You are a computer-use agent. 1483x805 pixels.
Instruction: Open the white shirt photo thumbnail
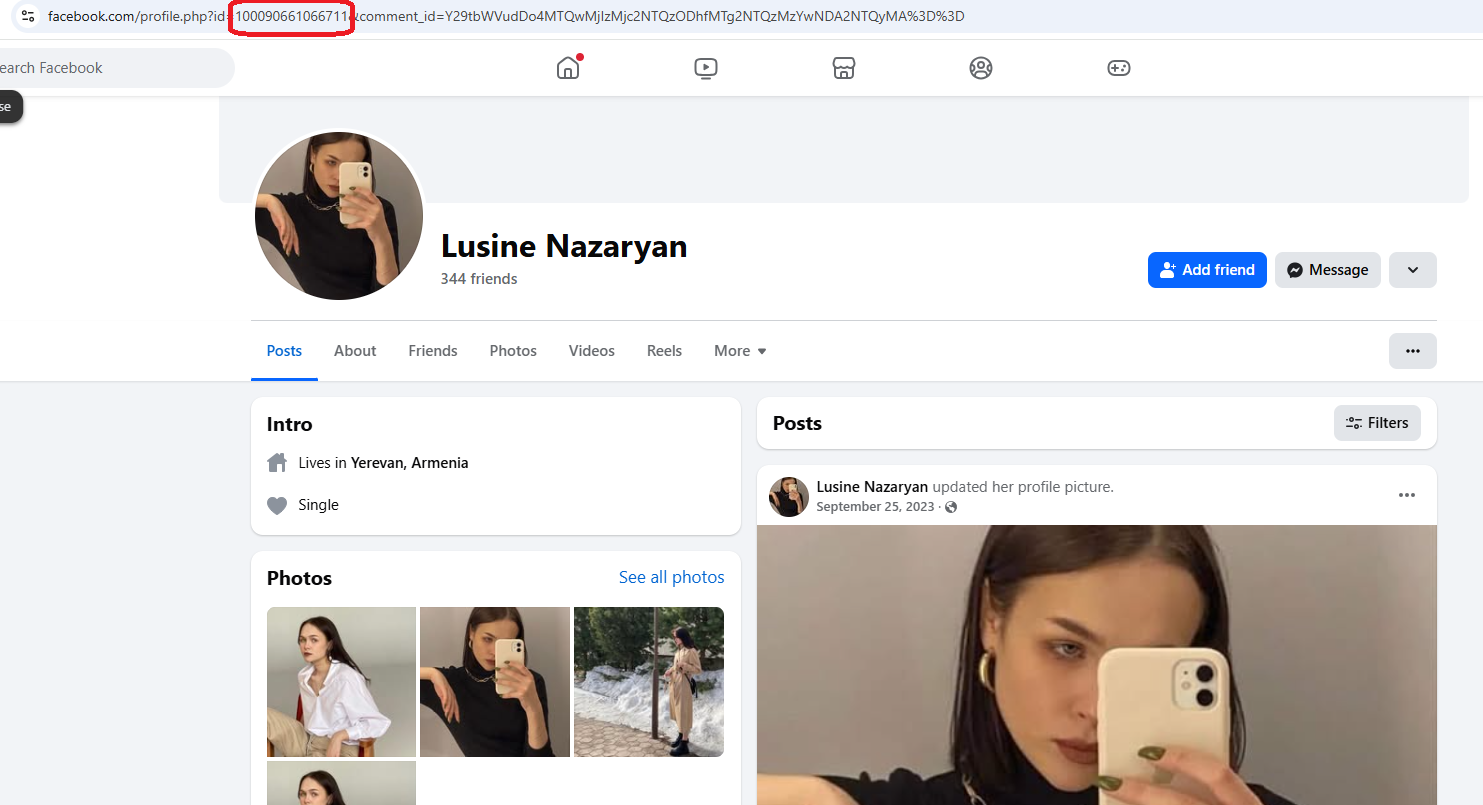click(341, 682)
